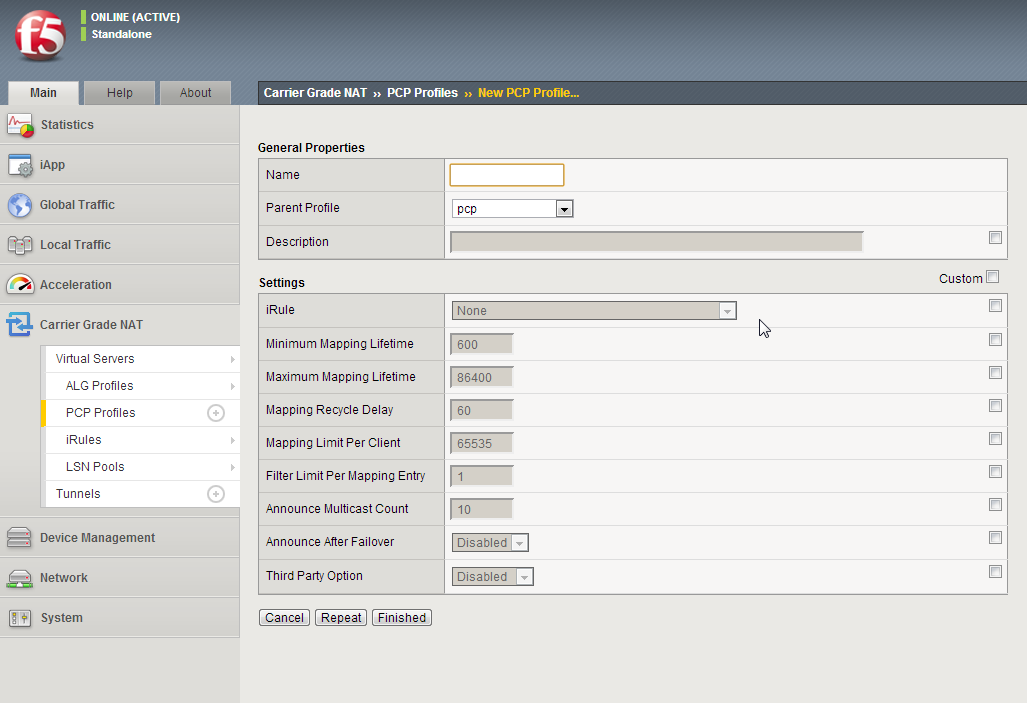Switch to the About tab
The height and width of the screenshot is (703, 1027).
(x=196, y=93)
